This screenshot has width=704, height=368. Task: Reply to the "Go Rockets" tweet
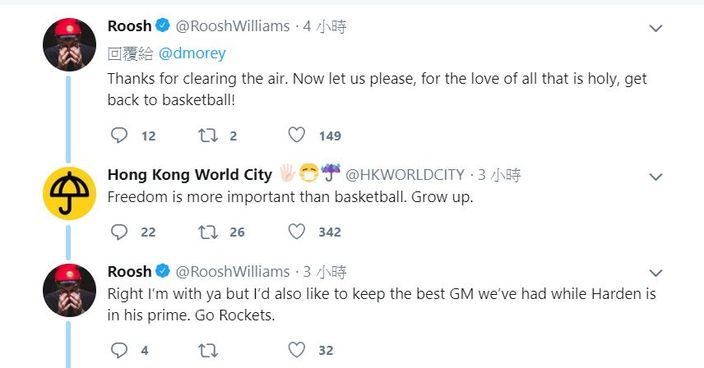(119, 350)
